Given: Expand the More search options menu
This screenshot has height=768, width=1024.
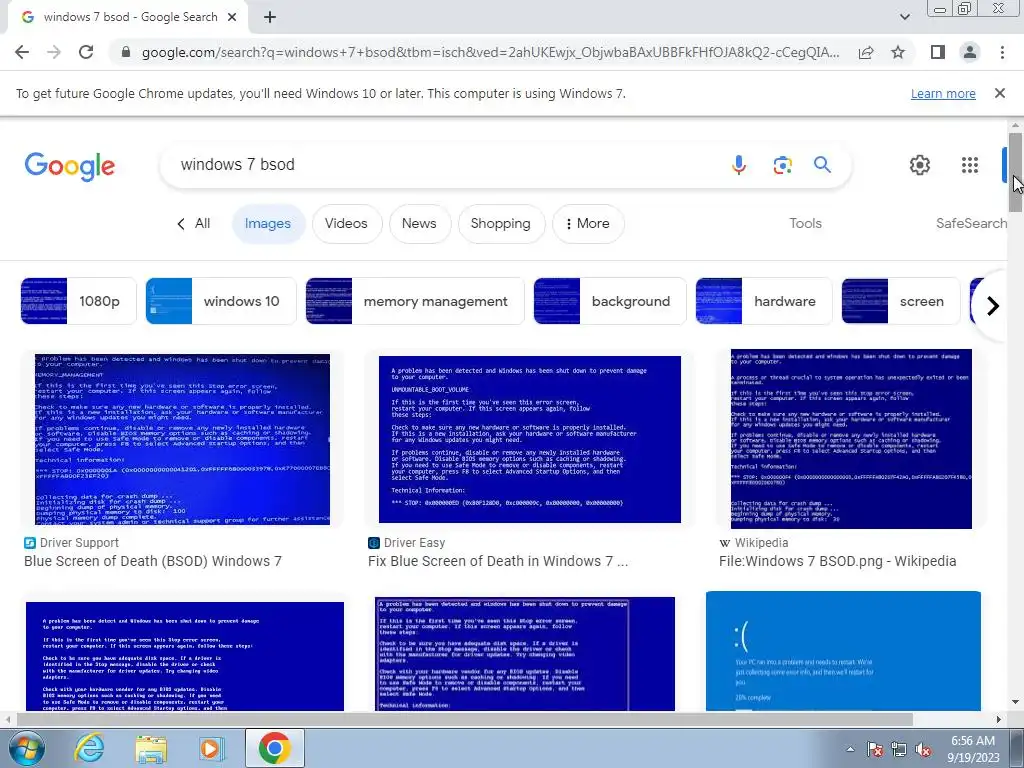Looking at the screenshot, I should 588,223.
